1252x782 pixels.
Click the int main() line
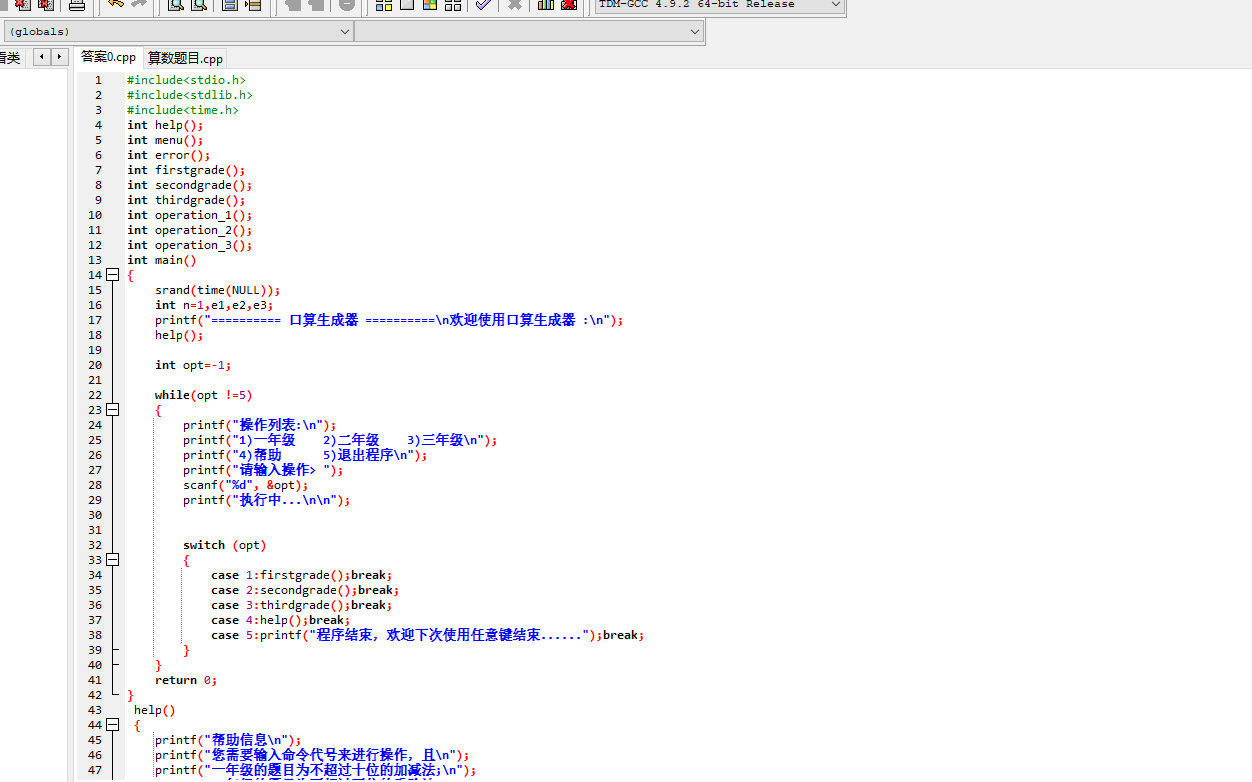pos(162,260)
